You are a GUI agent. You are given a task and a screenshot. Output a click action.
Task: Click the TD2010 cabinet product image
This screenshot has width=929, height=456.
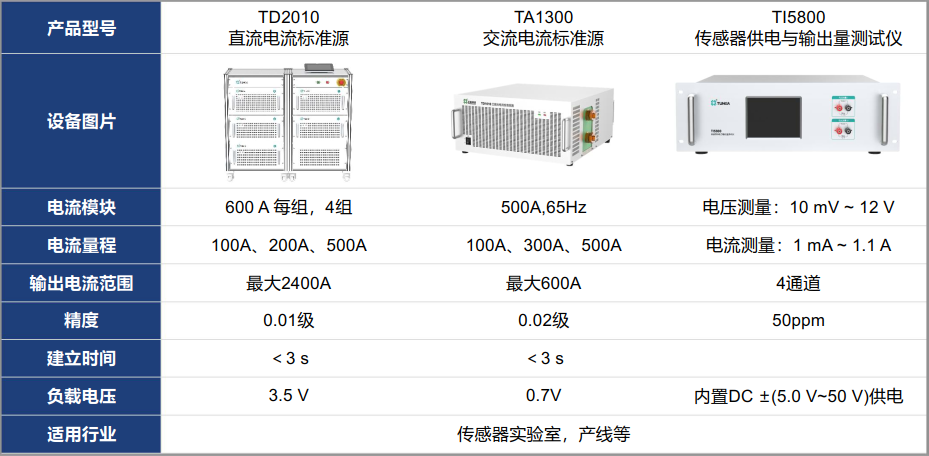click(289, 123)
